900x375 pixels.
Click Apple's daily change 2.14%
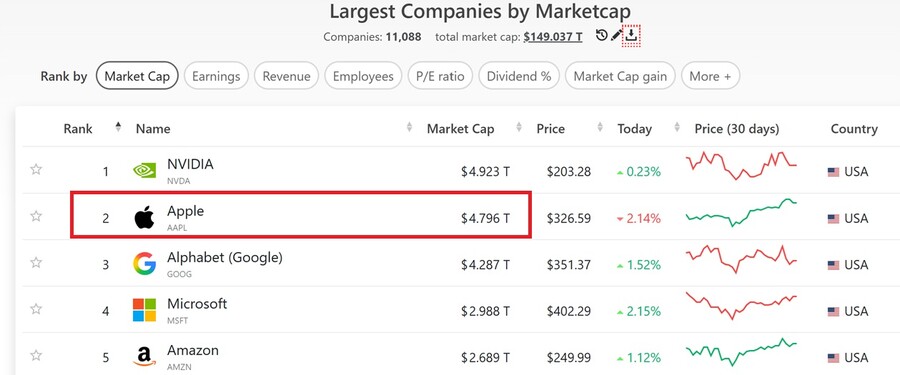[638, 218]
